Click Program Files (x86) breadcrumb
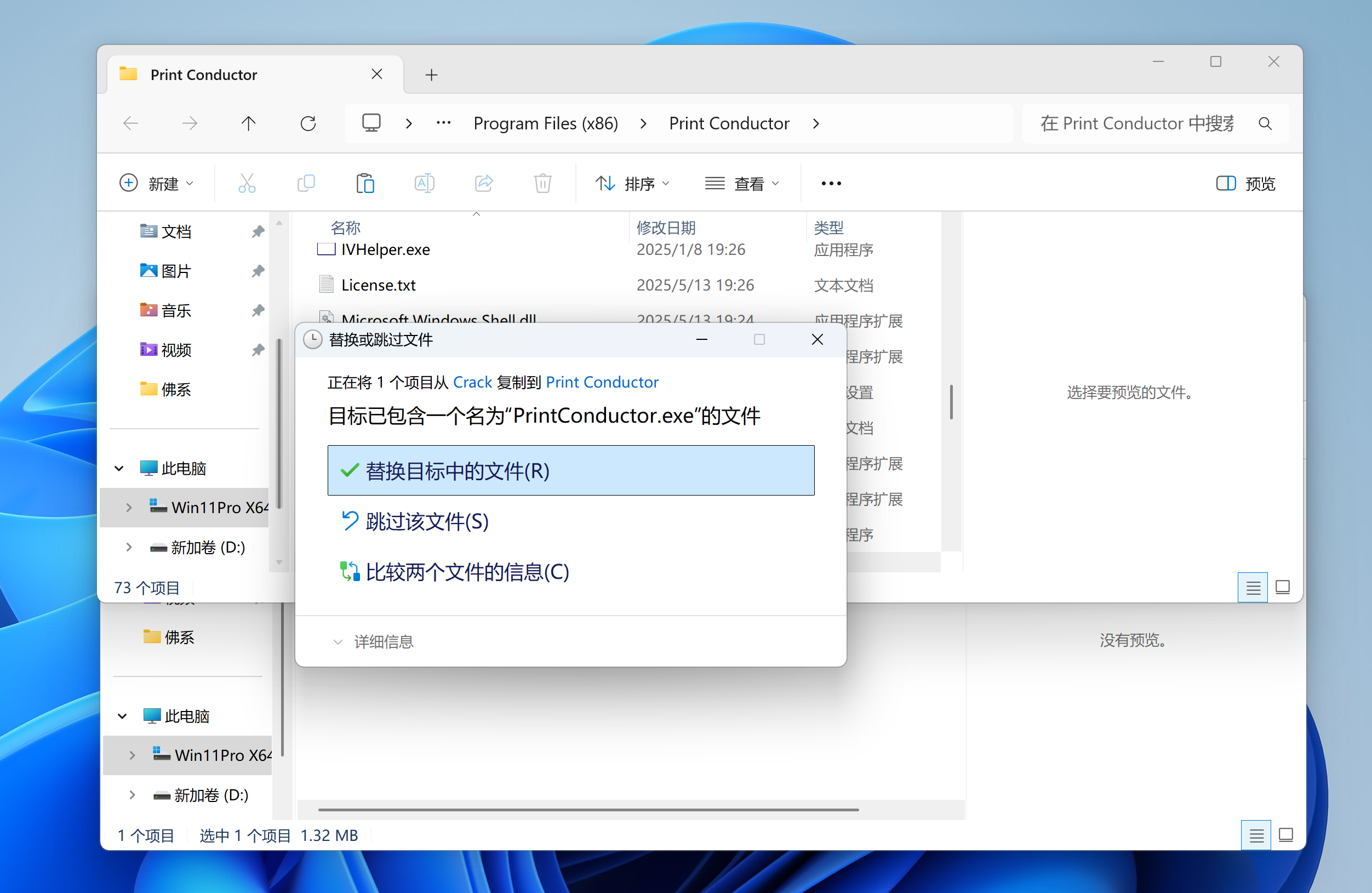The width and height of the screenshot is (1372, 893). (x=545, y=123)
